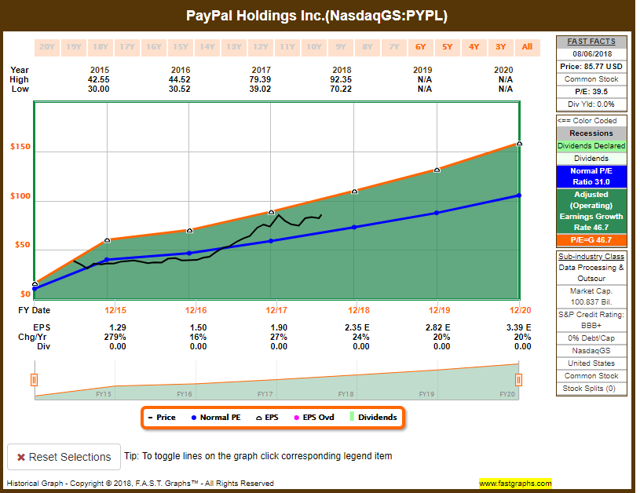
Task: Click the Normal PE dot at 12/17
Action: [x=271, y=241]
